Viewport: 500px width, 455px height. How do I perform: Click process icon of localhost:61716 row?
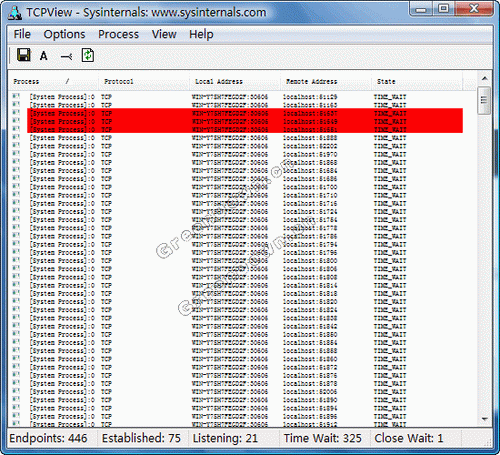point(16,203)
